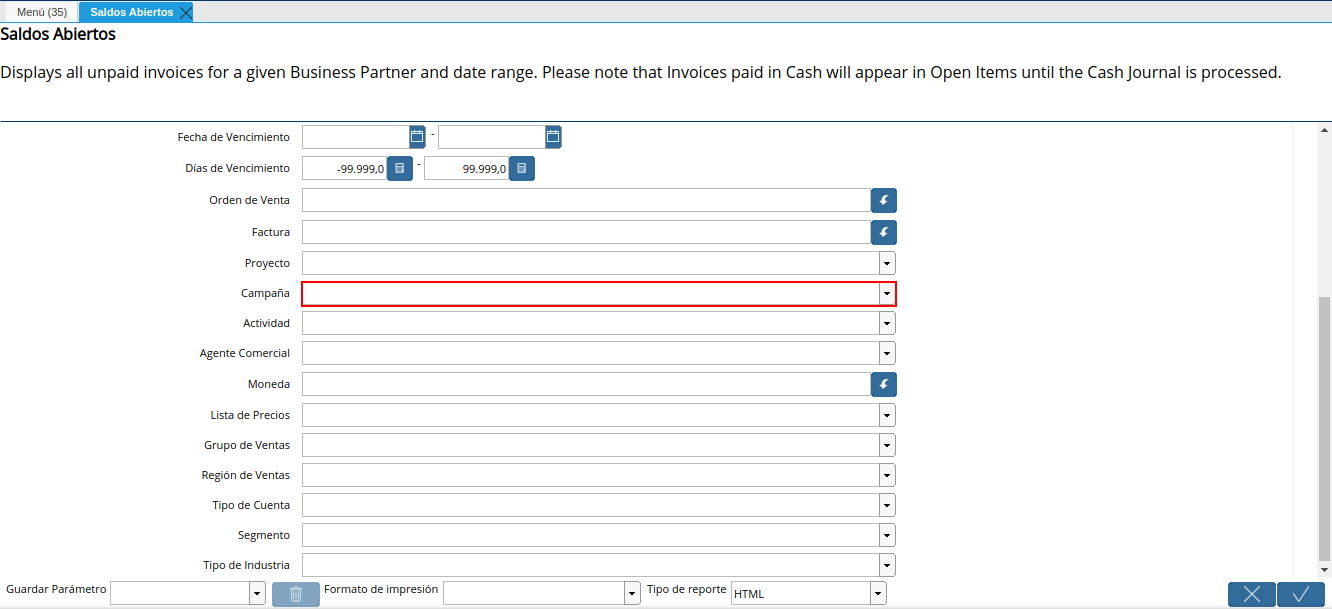Viewport: 1332px width, 609px height.
Task: Click the Tipo de reporte label
Action: pyautogui.click(x=687, y=589)
